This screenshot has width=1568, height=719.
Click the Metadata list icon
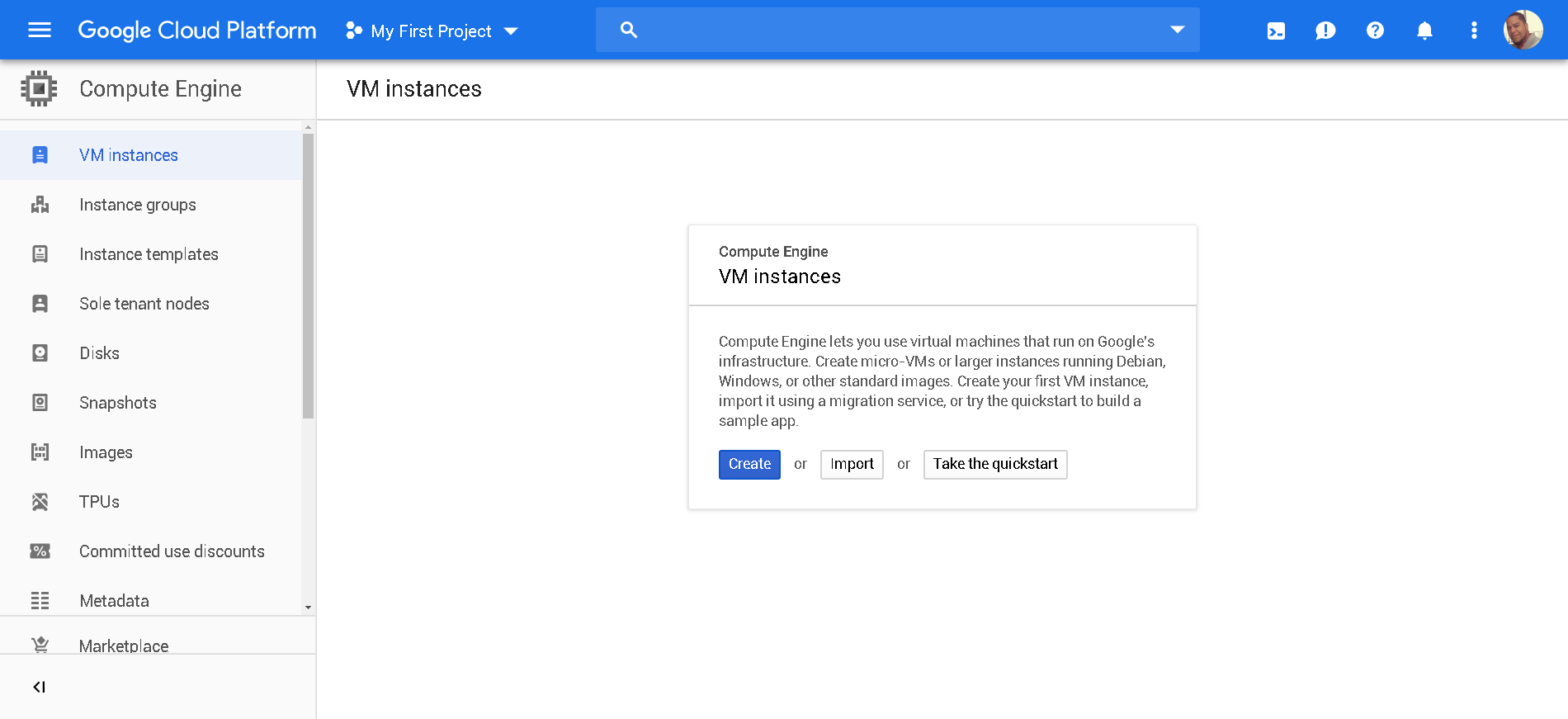click(40, 601)
